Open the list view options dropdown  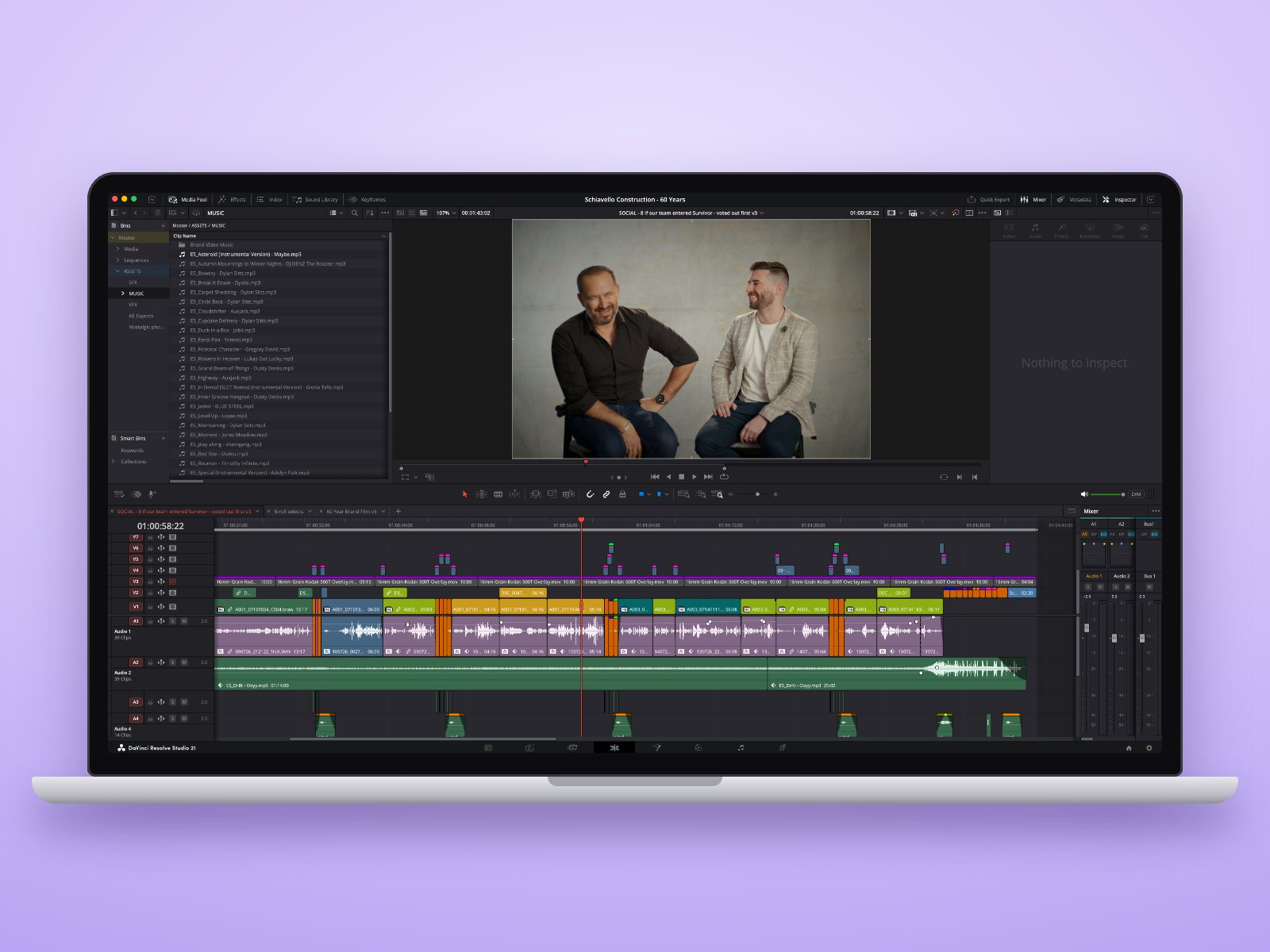tap(337, 213)
